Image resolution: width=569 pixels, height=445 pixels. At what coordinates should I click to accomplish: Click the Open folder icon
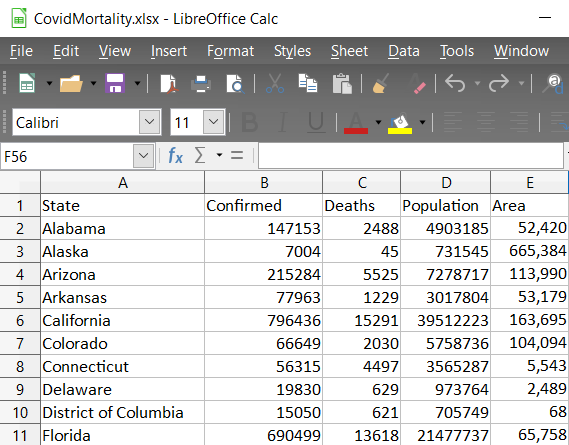pyautogui.click(x=71, y=83)
